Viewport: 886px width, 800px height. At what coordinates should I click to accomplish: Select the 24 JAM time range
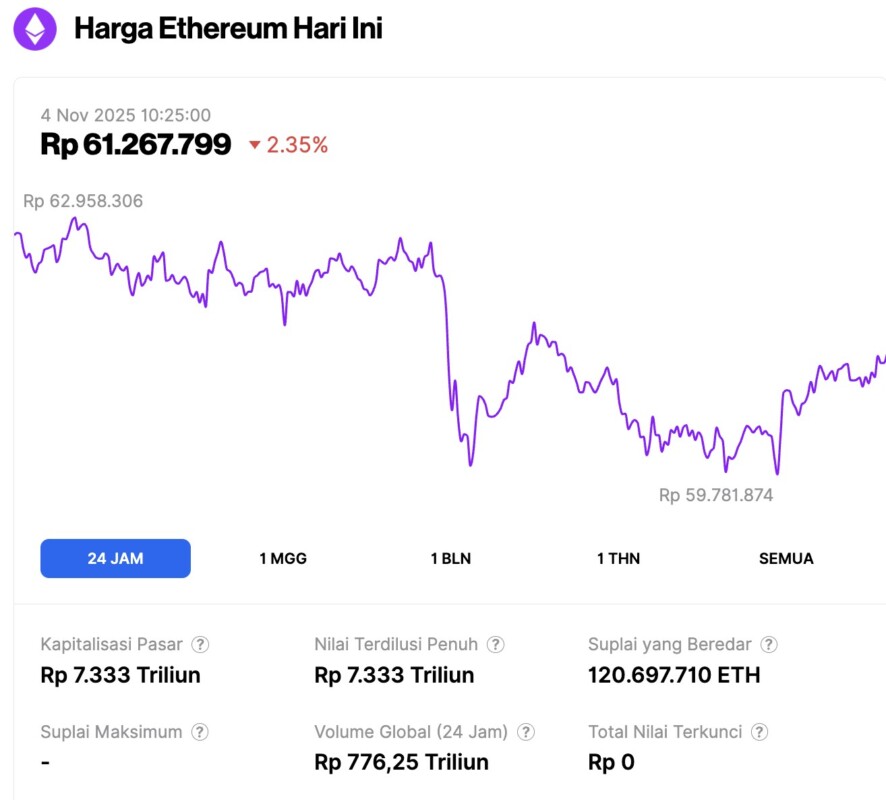point(115,558)
